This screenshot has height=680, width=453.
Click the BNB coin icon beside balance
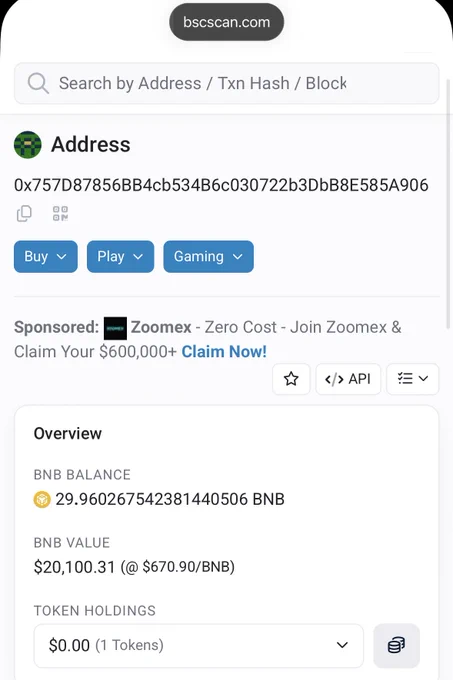[42, 499]
